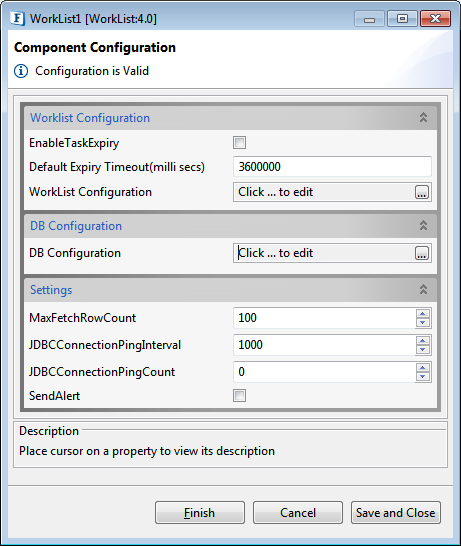This screenshot has width=461, height=546.
Task: Click the Fiorano app icon in title bar
Action: click(x=17, y=18)
